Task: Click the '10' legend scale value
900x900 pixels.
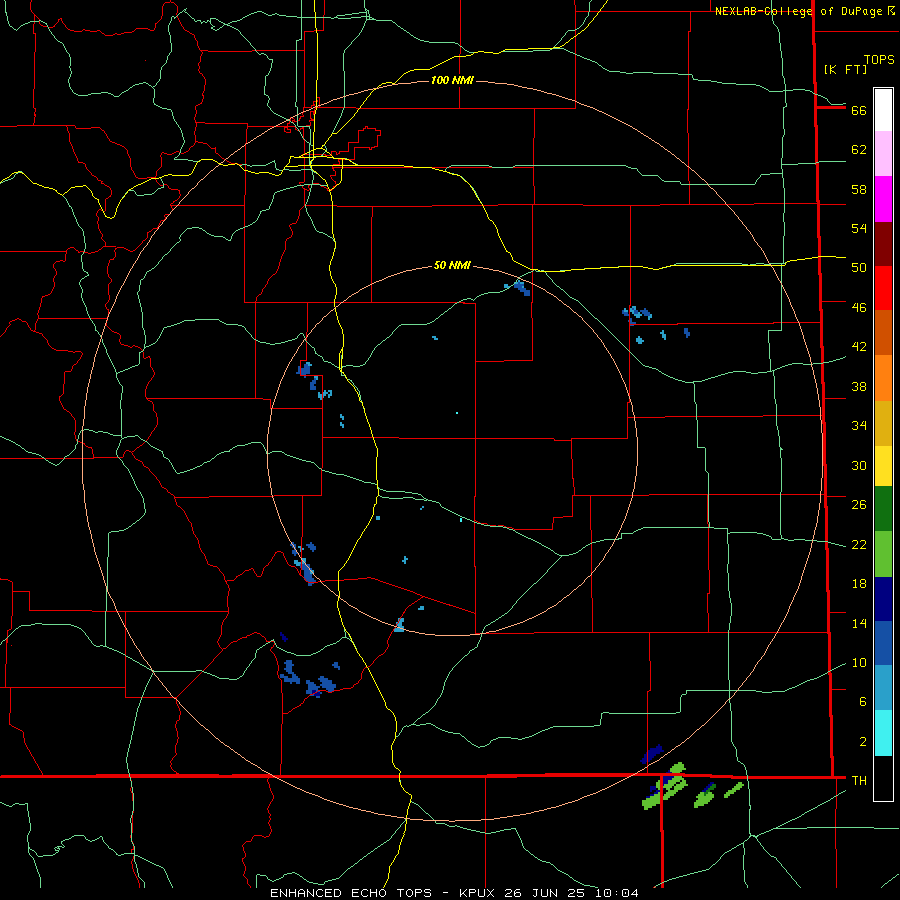Action: [859, 662]
